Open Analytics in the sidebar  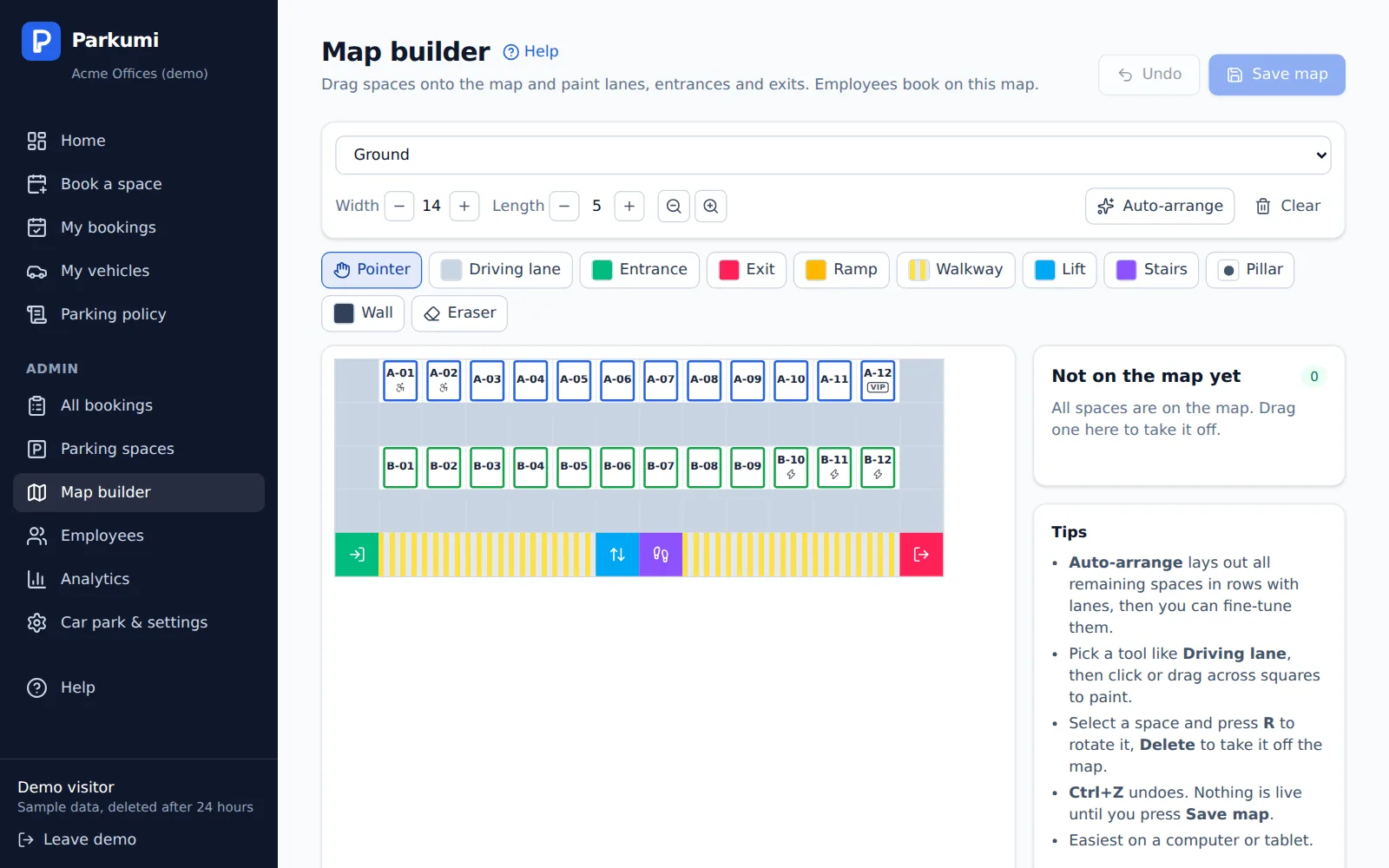[x=139, y=579]
